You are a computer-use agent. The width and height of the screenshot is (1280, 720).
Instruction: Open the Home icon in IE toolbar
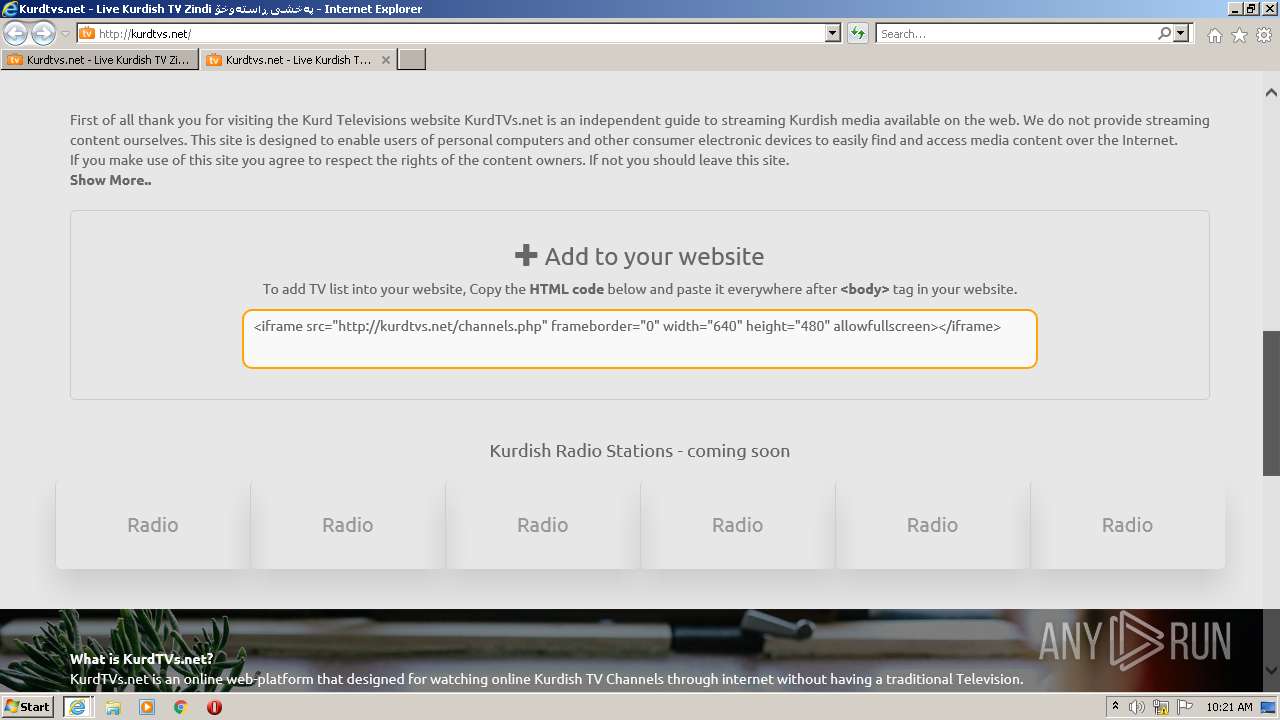[x=1214, y=35]
